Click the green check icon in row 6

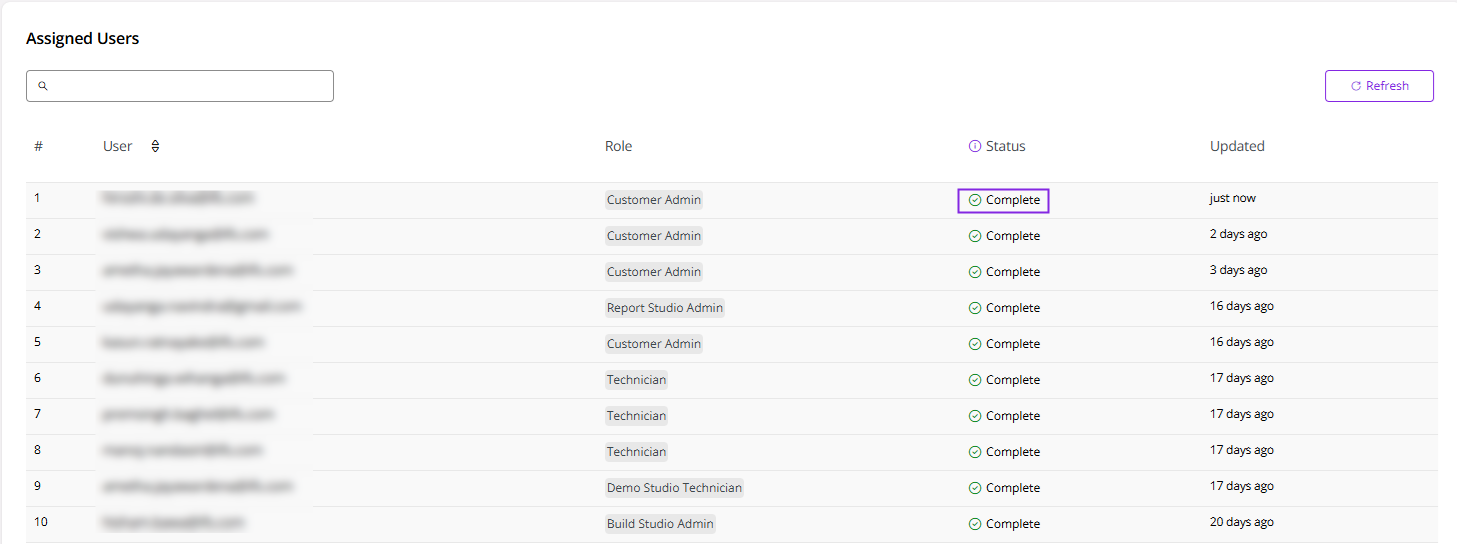pos(975,380)
